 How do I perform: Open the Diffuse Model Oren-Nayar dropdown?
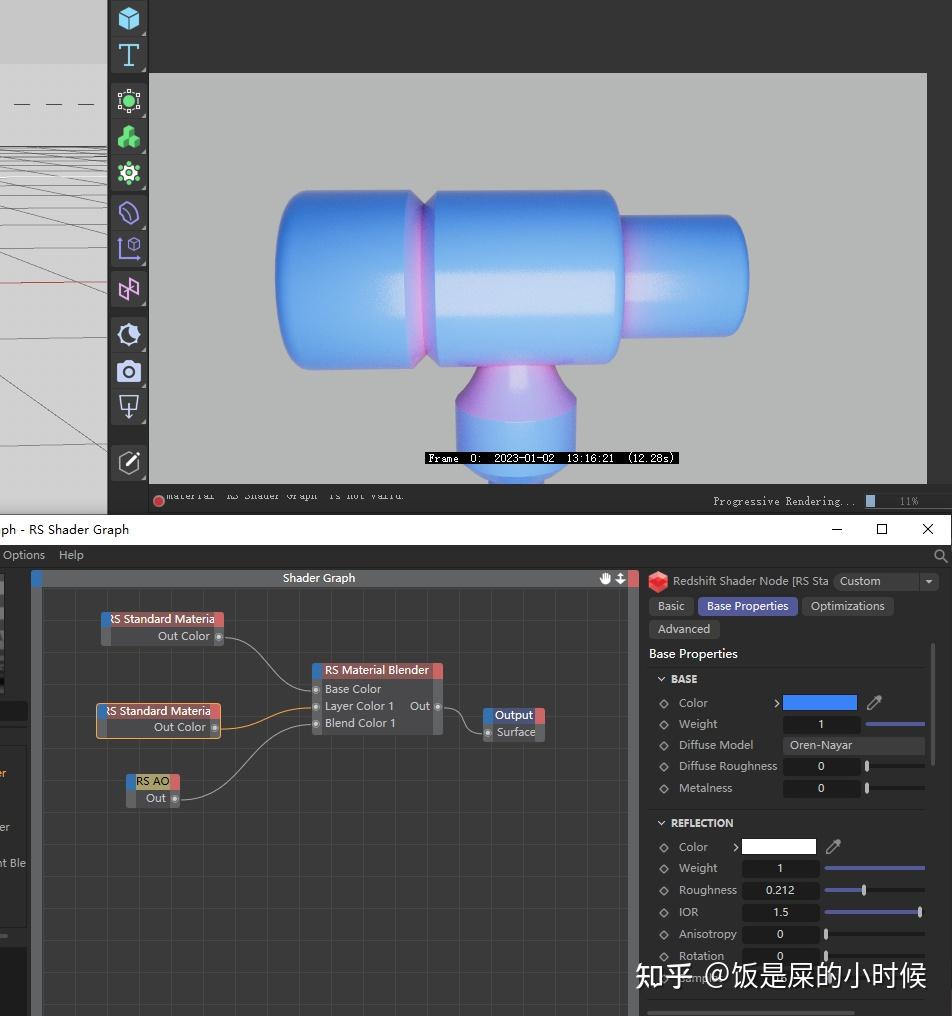853,745
